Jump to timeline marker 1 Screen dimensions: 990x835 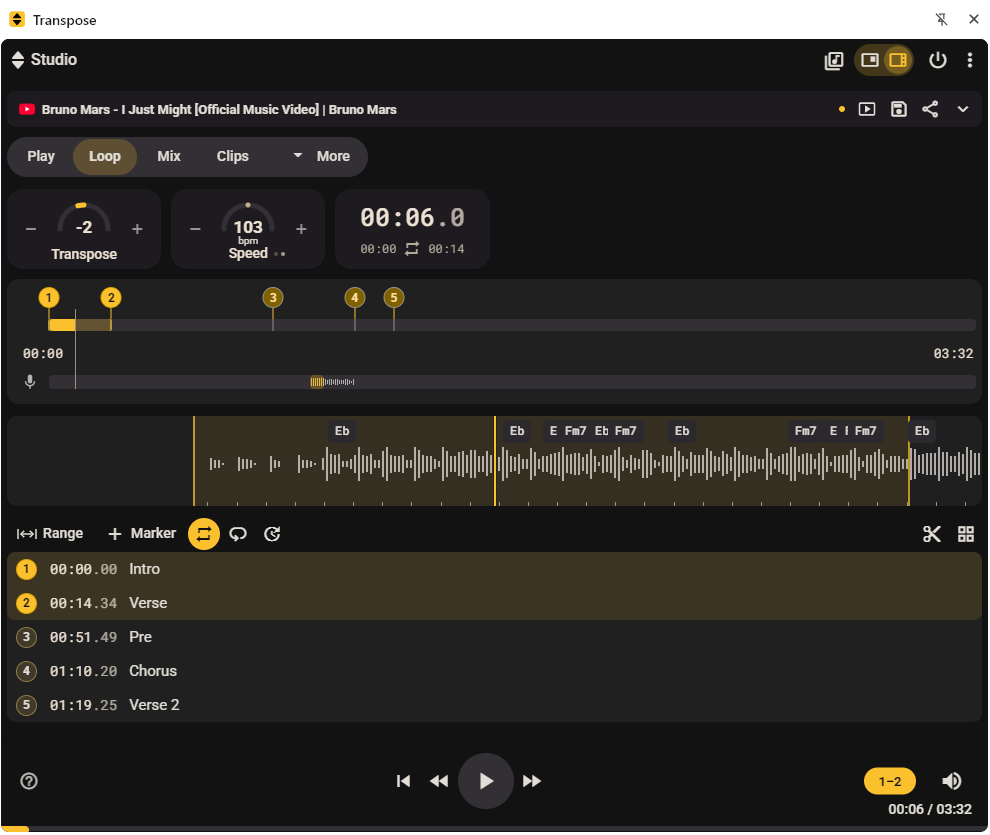(x=49, y=297)
